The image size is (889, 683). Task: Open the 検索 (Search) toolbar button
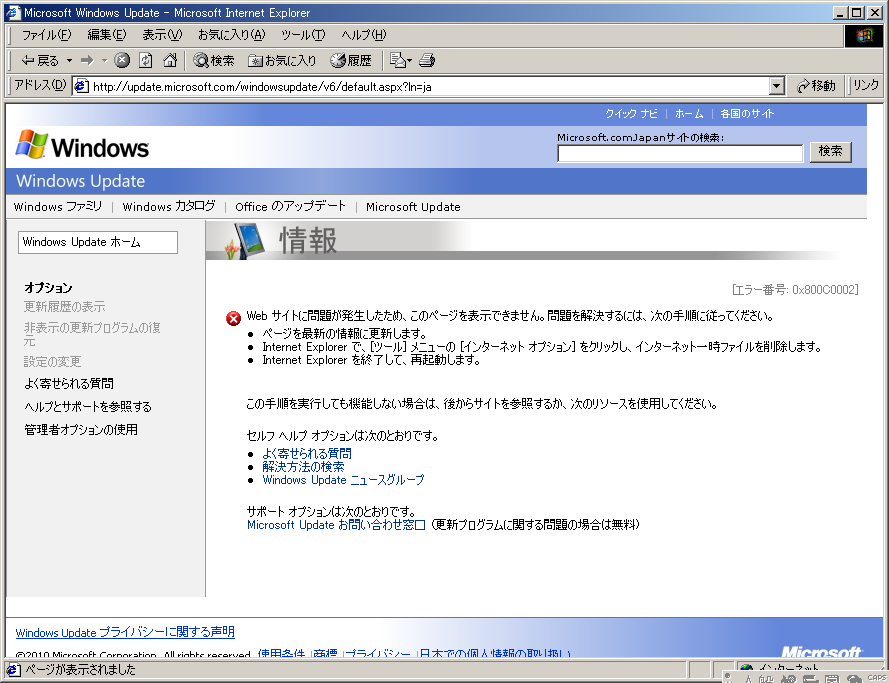click(x=214, y=60)
